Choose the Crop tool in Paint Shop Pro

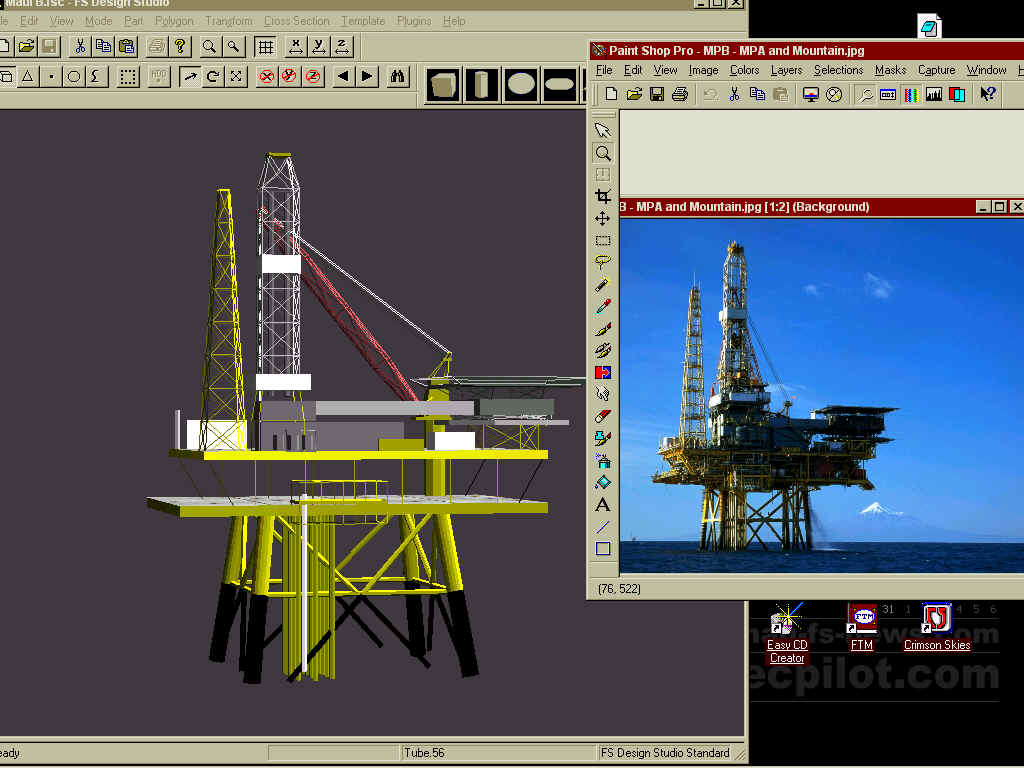click(x=603, y=196)
